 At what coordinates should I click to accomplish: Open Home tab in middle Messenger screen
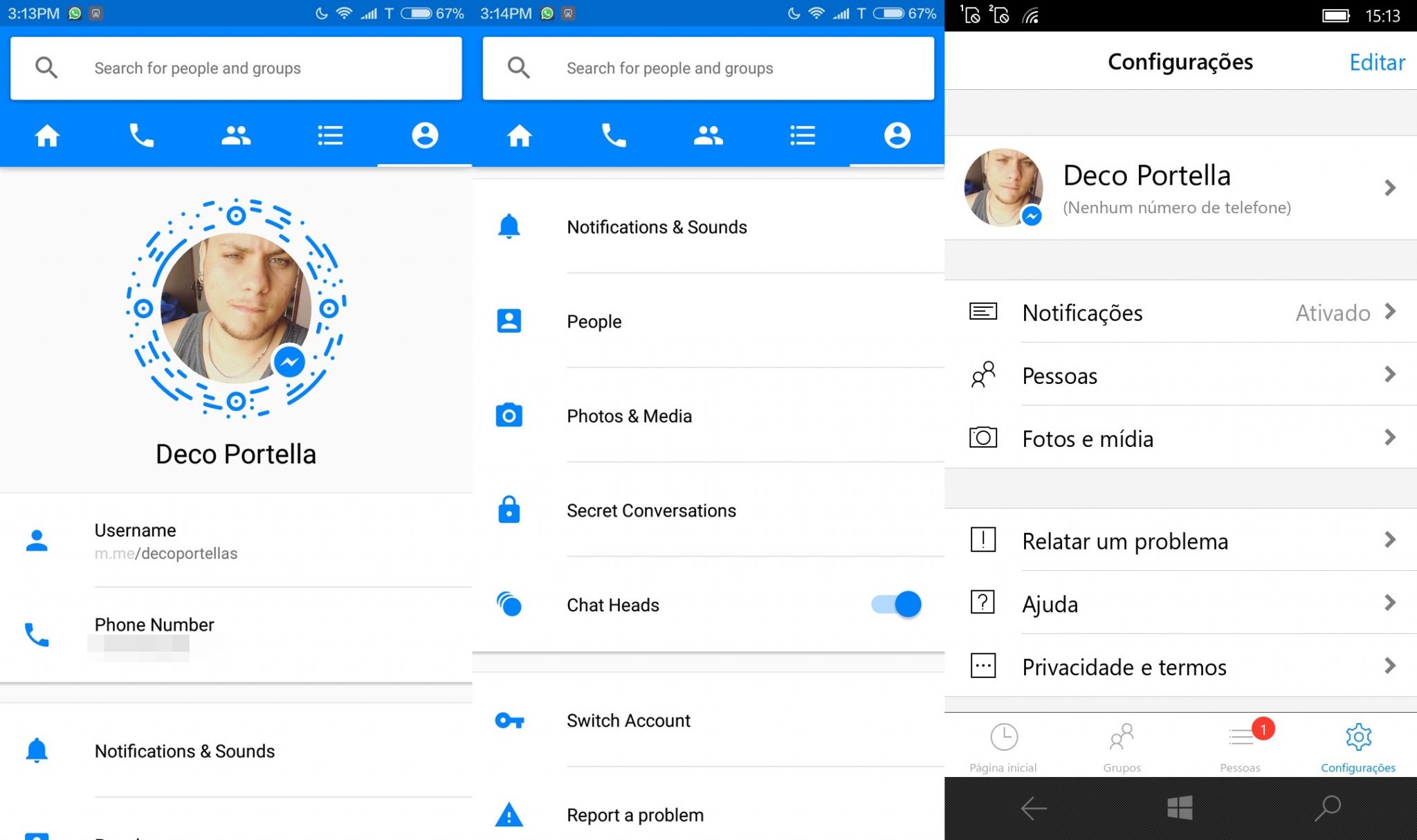(x=520, y=136)
